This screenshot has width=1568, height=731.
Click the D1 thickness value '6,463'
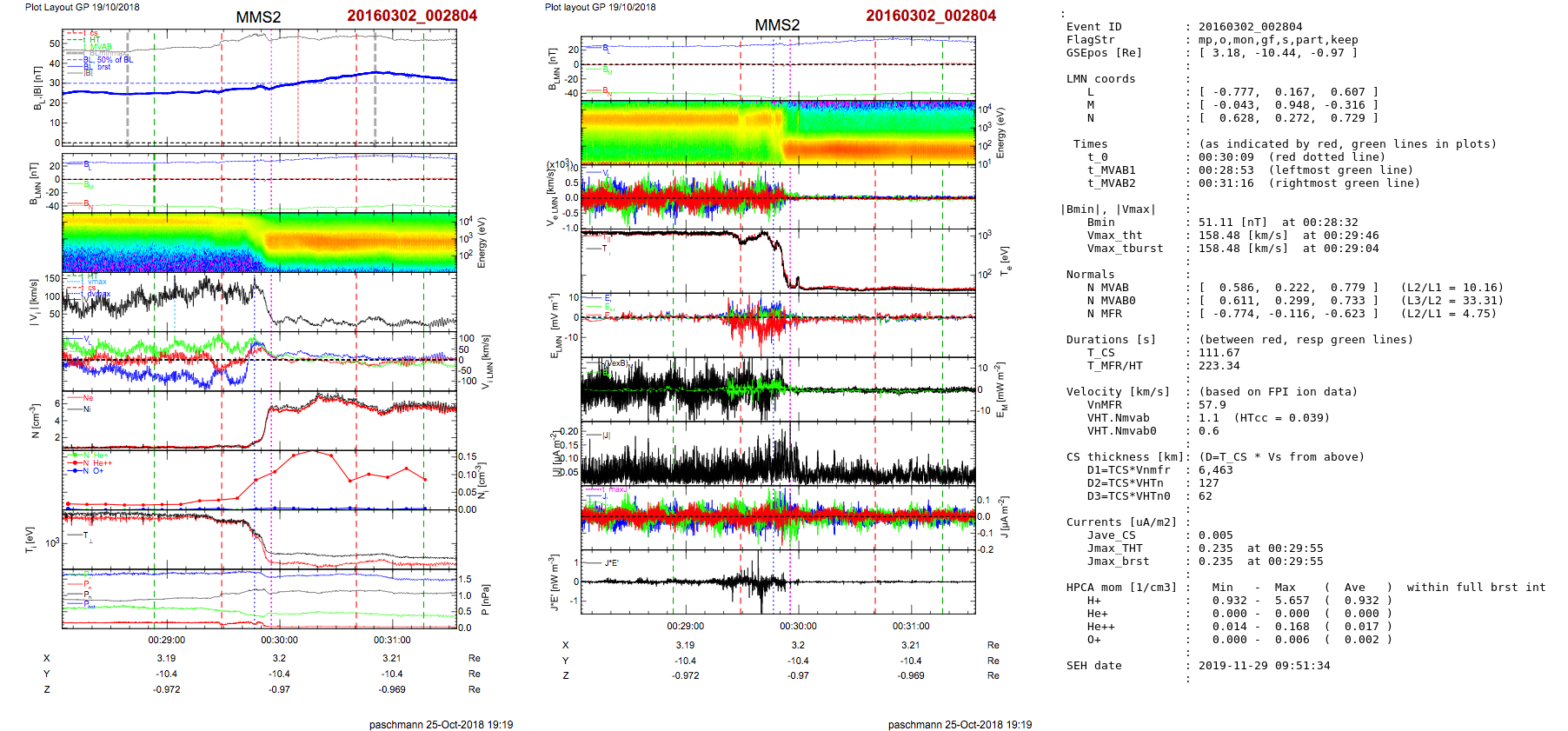pyautogui.click(x=1215, y=470)
